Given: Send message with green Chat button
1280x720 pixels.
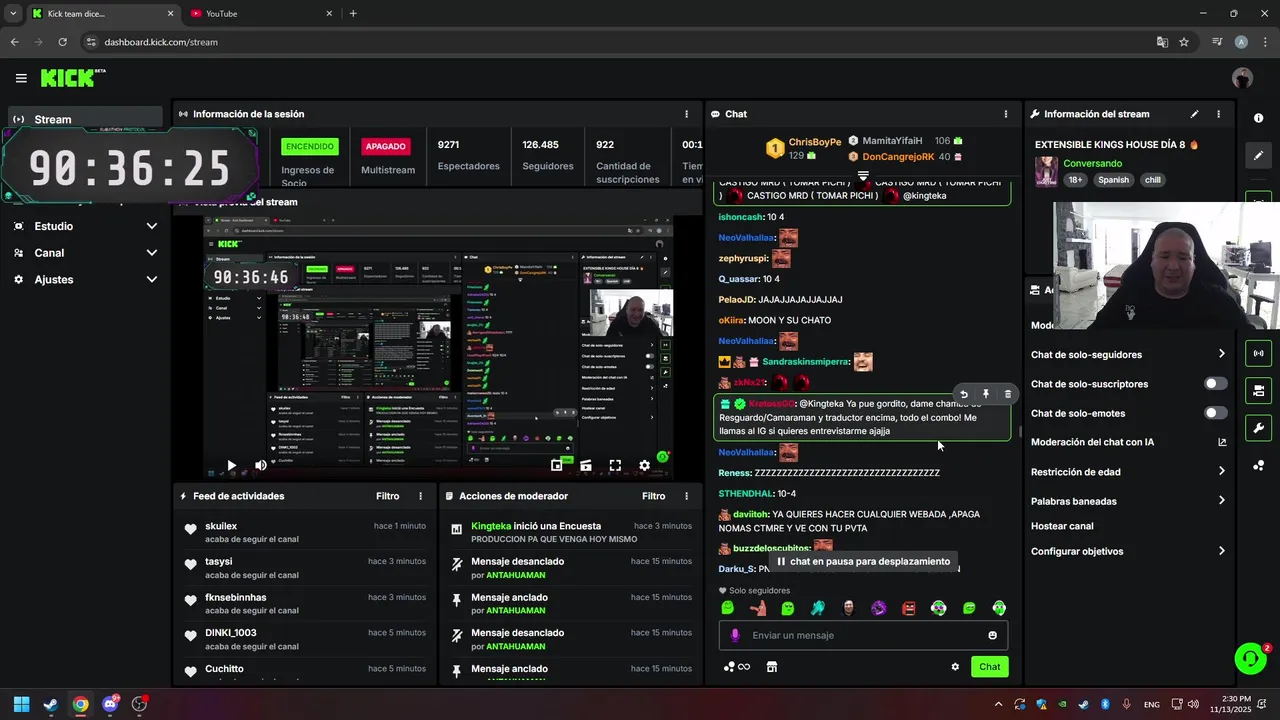Looking at the screenshot, I should coord(989,667).
